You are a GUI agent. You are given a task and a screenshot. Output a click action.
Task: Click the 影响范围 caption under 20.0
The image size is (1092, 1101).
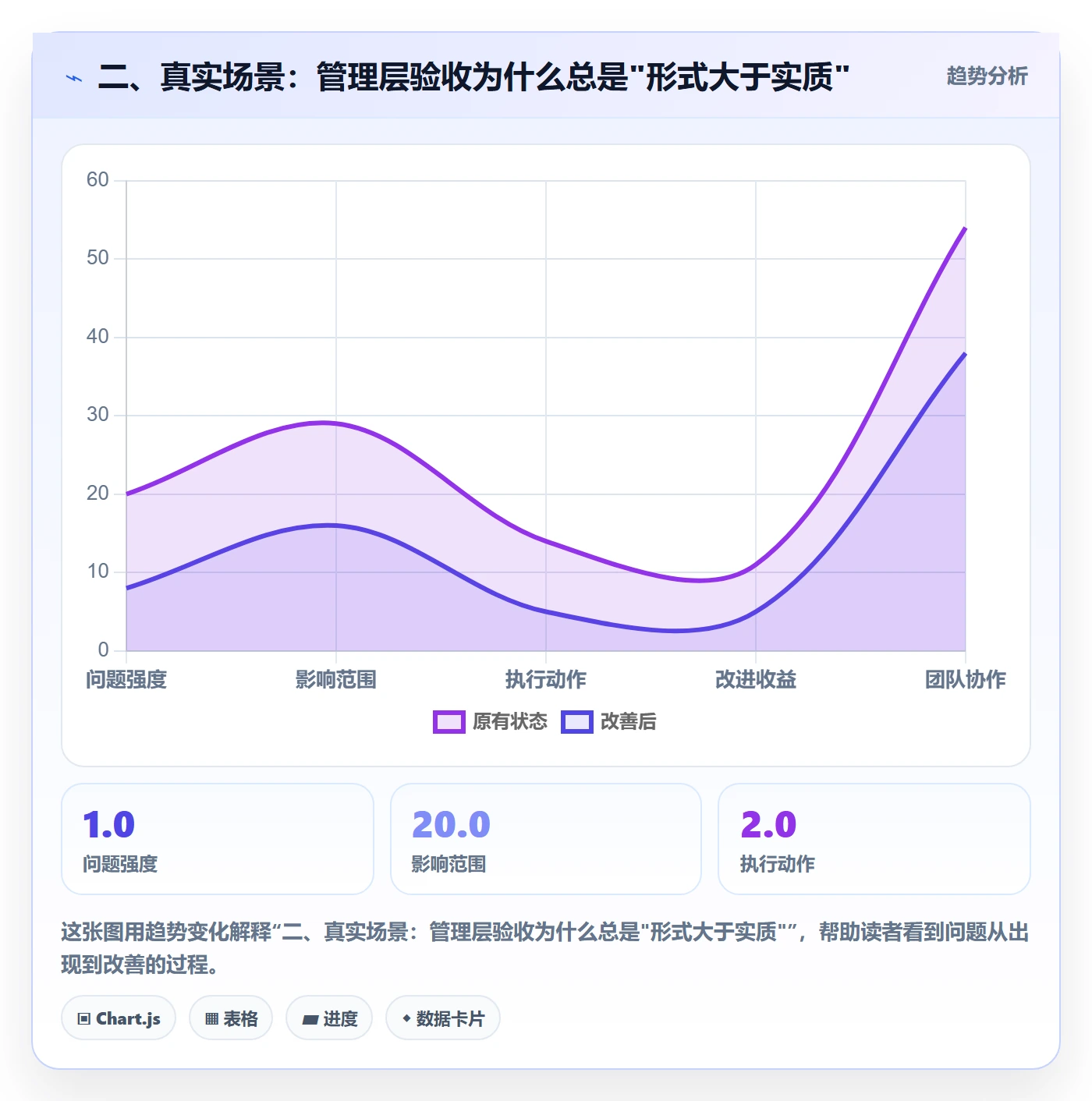pos(448,864)
